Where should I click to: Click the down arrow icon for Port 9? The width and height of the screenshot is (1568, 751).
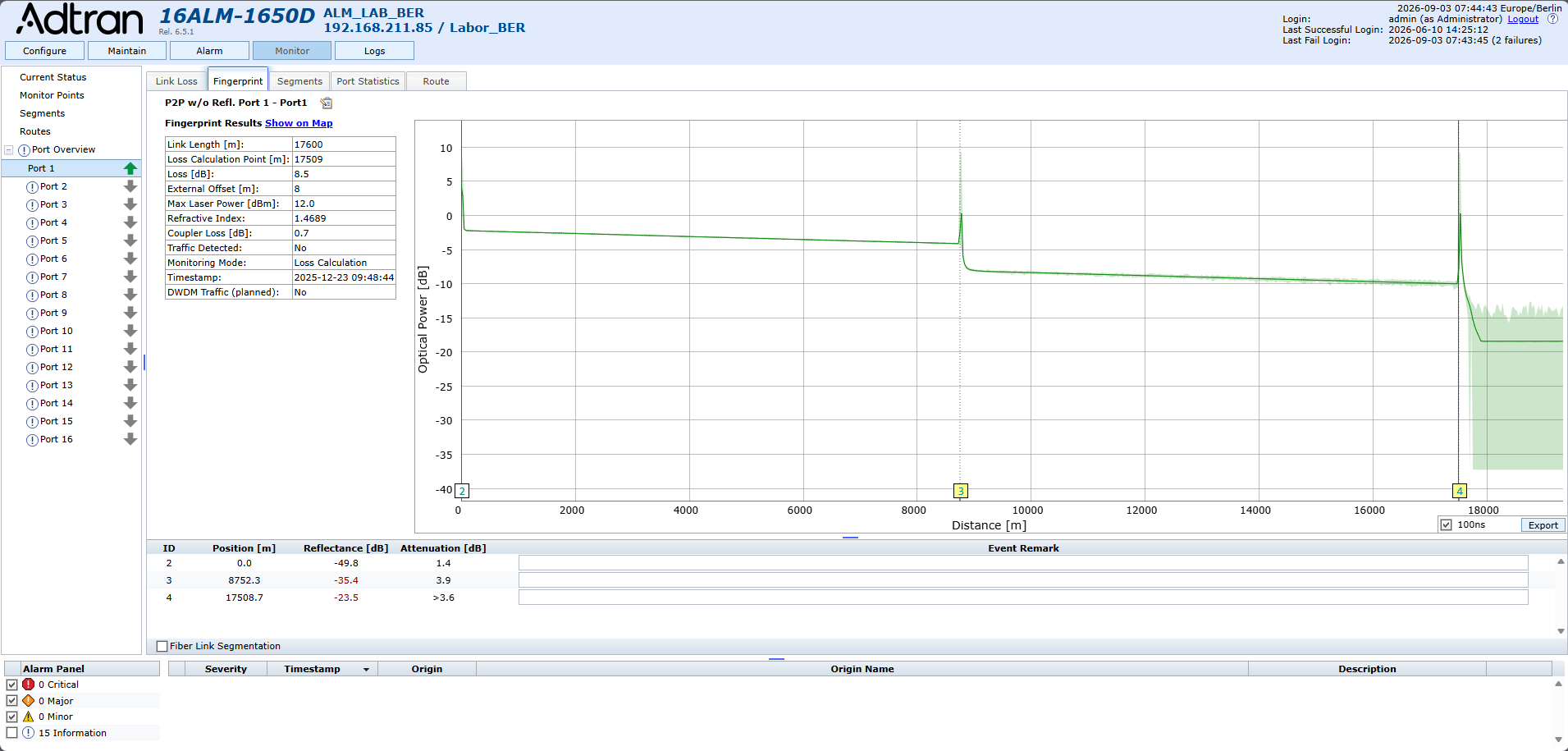130,313
